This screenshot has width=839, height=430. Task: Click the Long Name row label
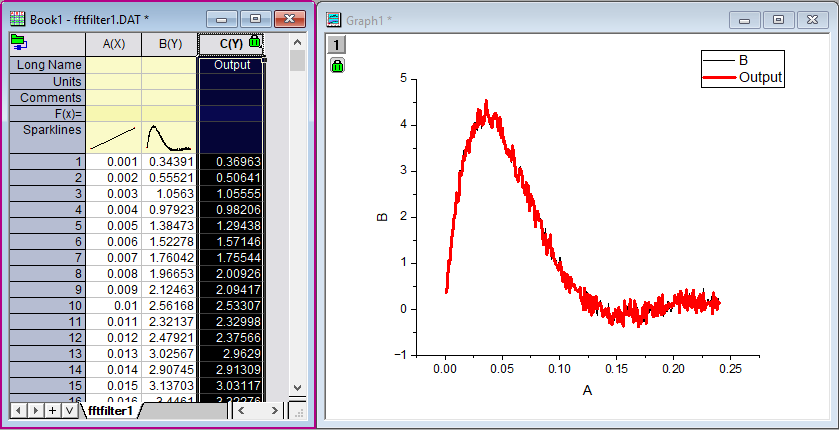pyautogui.click(x=47, y=65)
